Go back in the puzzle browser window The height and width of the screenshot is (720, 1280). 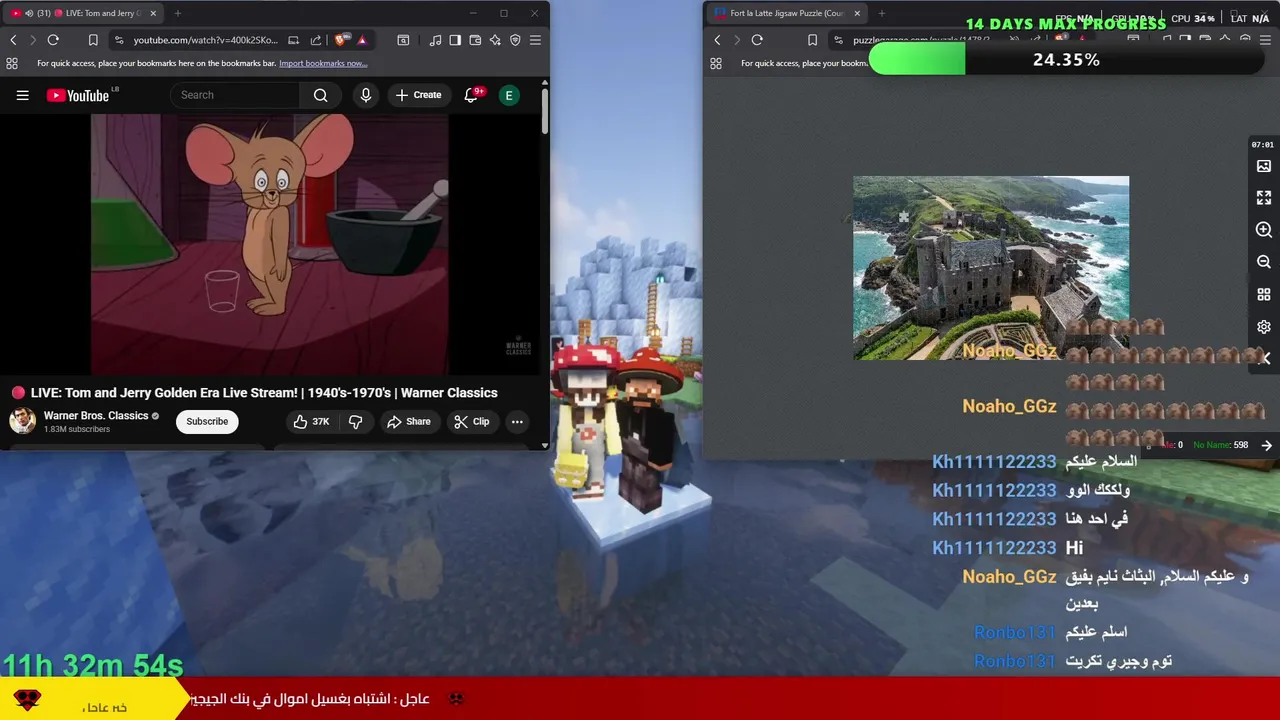pos(717,40)
